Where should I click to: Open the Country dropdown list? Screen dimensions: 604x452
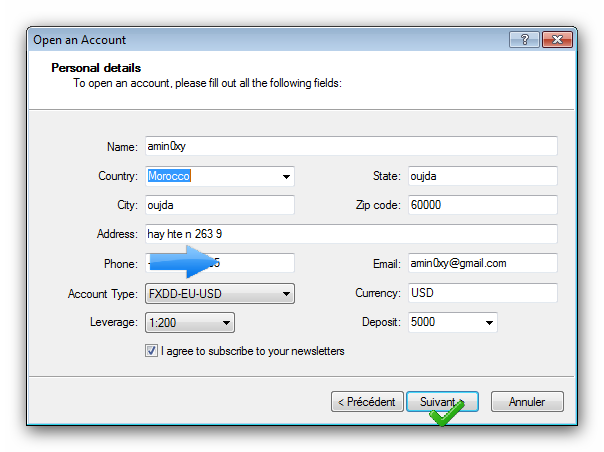(x=286, y=177)
